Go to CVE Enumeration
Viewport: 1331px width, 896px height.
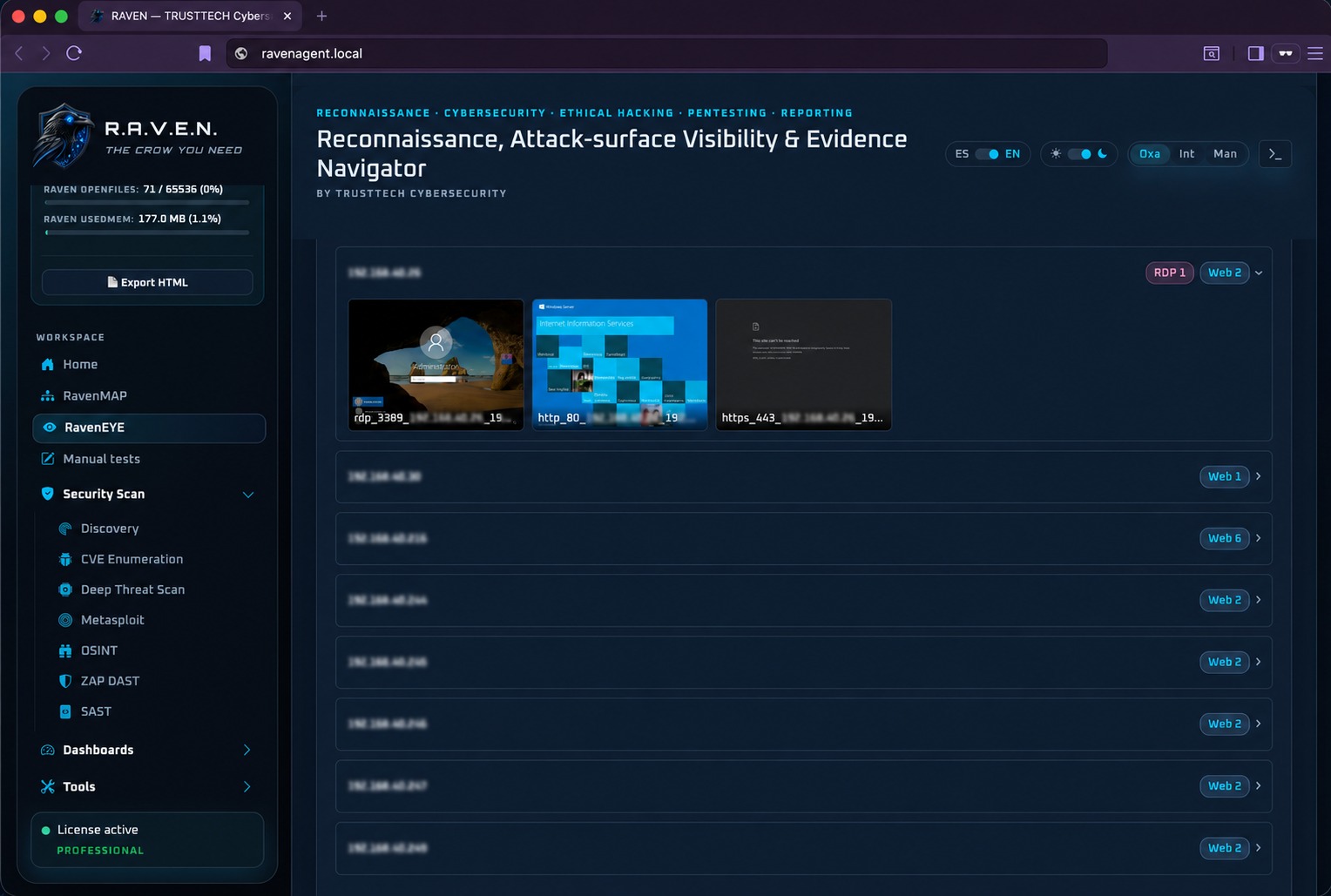pos(132,559)
